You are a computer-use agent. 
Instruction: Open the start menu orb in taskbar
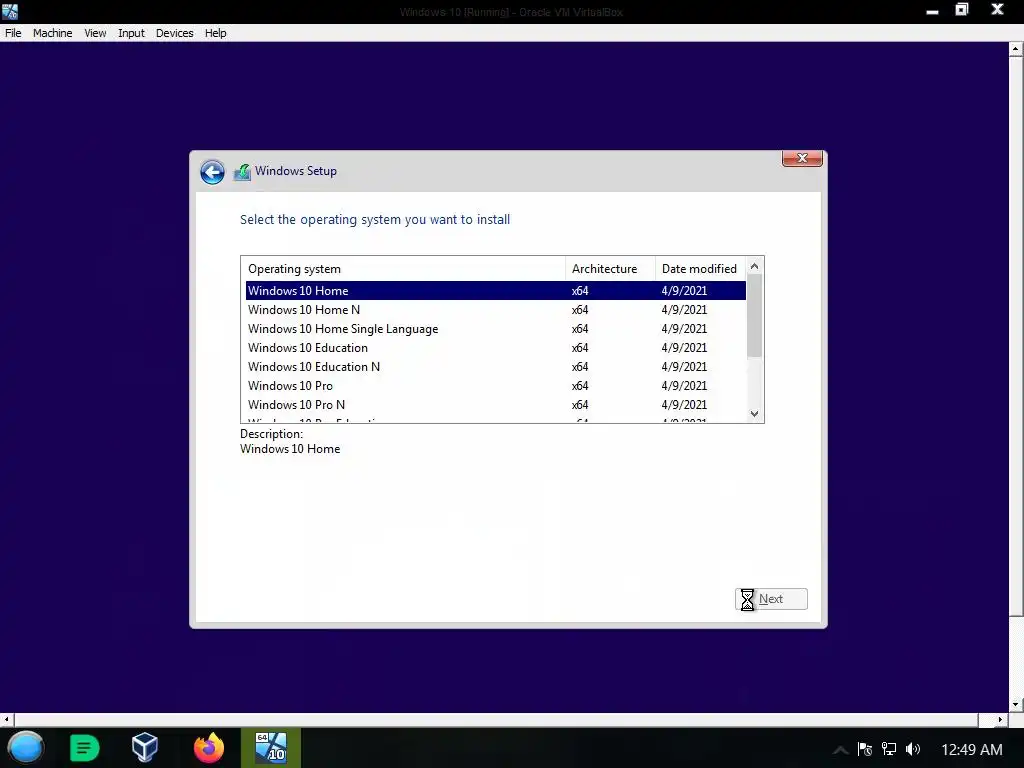click(25, 748)
